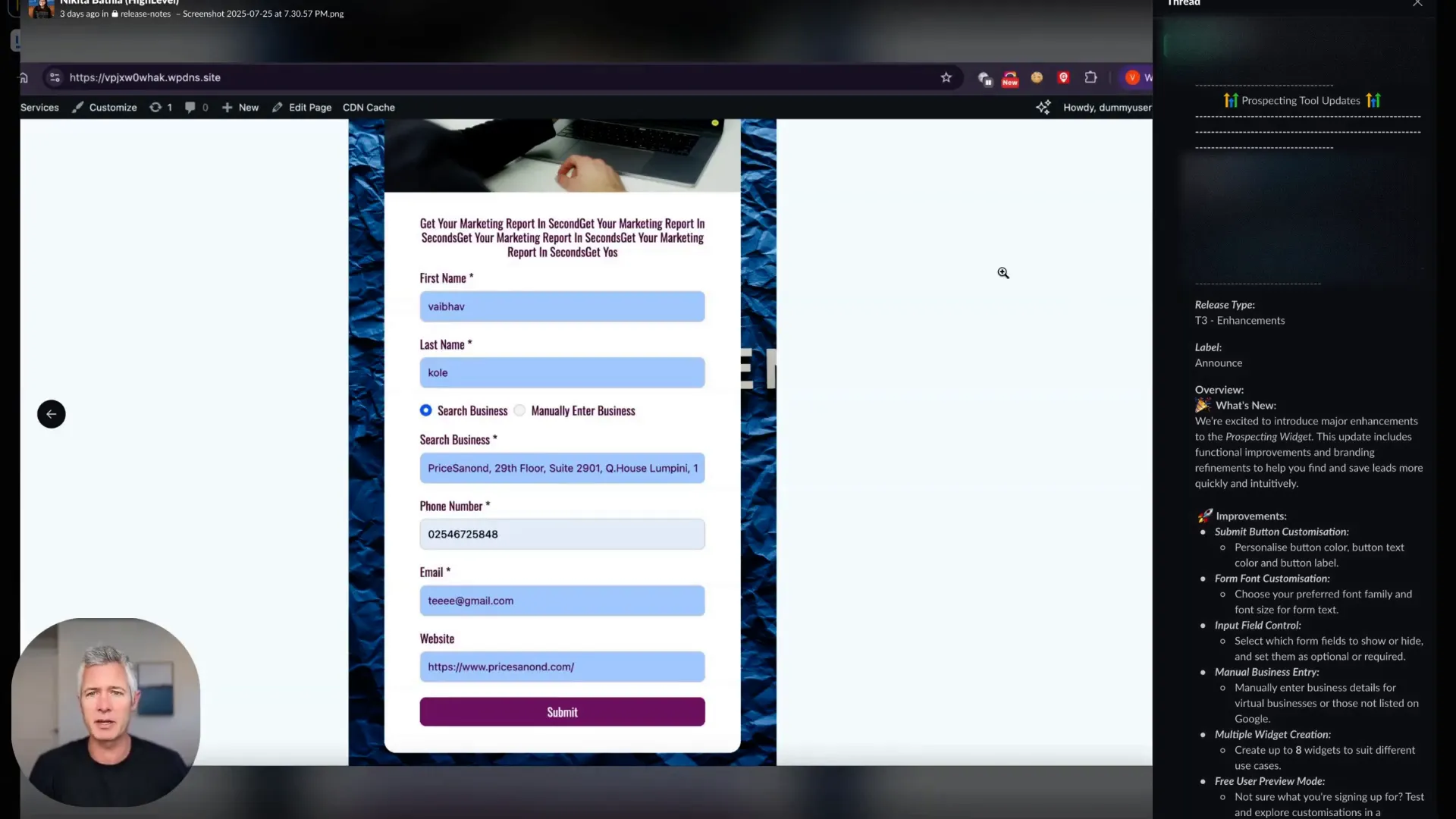The image size is (1456, 819).
Task: Click into the Search Business field
Action: 562,468
